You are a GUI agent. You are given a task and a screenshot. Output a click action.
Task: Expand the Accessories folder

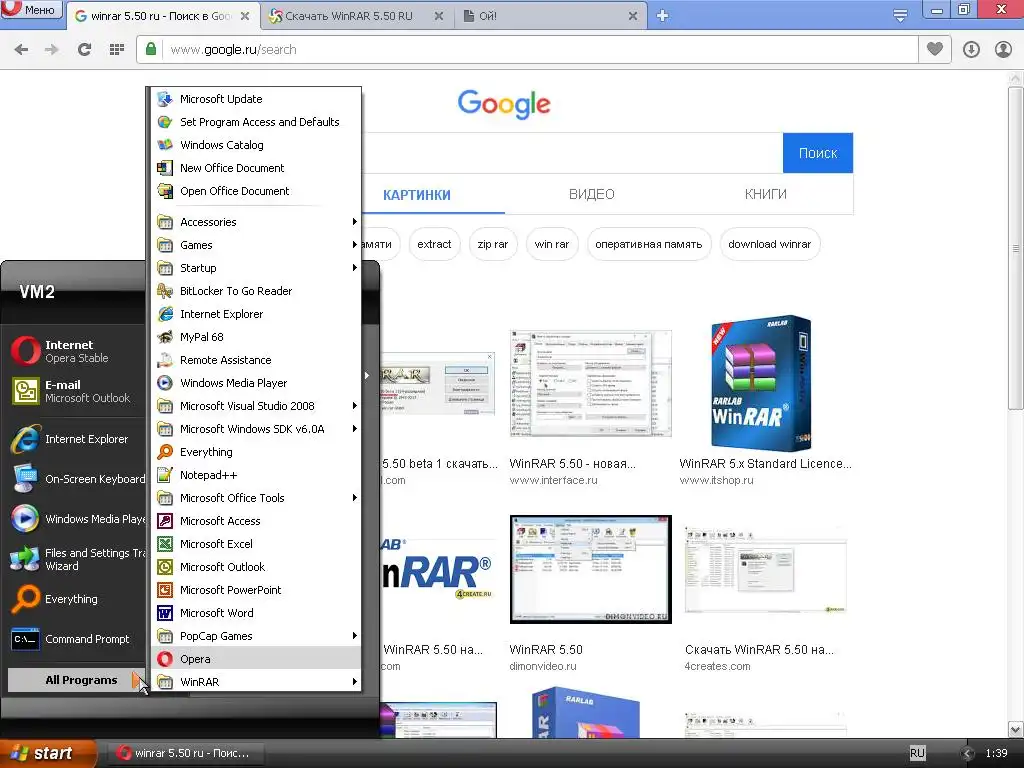[255, 222]
